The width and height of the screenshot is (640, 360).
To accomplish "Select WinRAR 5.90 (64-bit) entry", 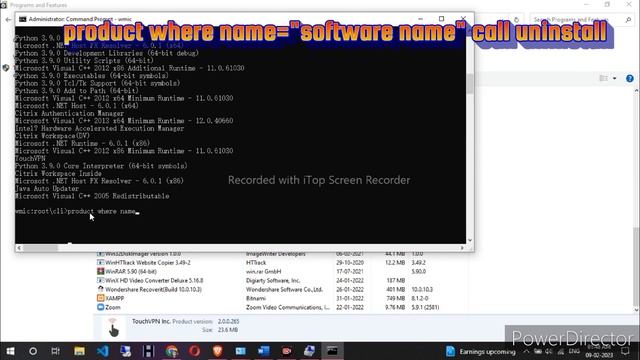I will (x=282, y=271).
